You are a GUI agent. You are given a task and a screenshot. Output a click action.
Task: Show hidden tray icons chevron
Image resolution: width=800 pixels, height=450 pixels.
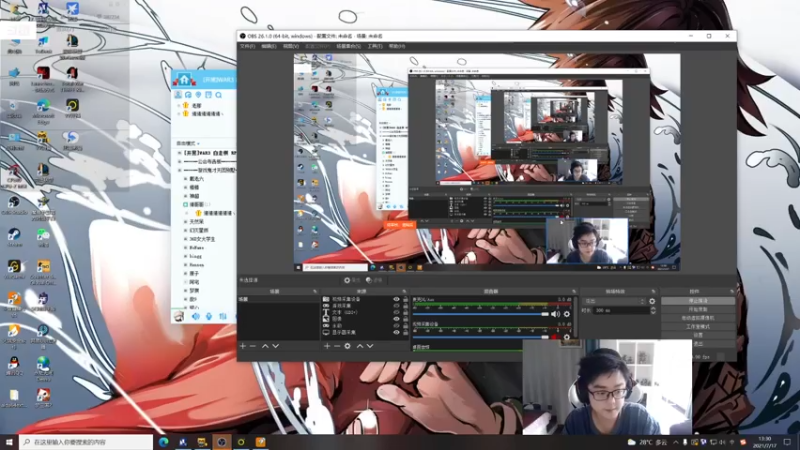(x=676, y=442)
